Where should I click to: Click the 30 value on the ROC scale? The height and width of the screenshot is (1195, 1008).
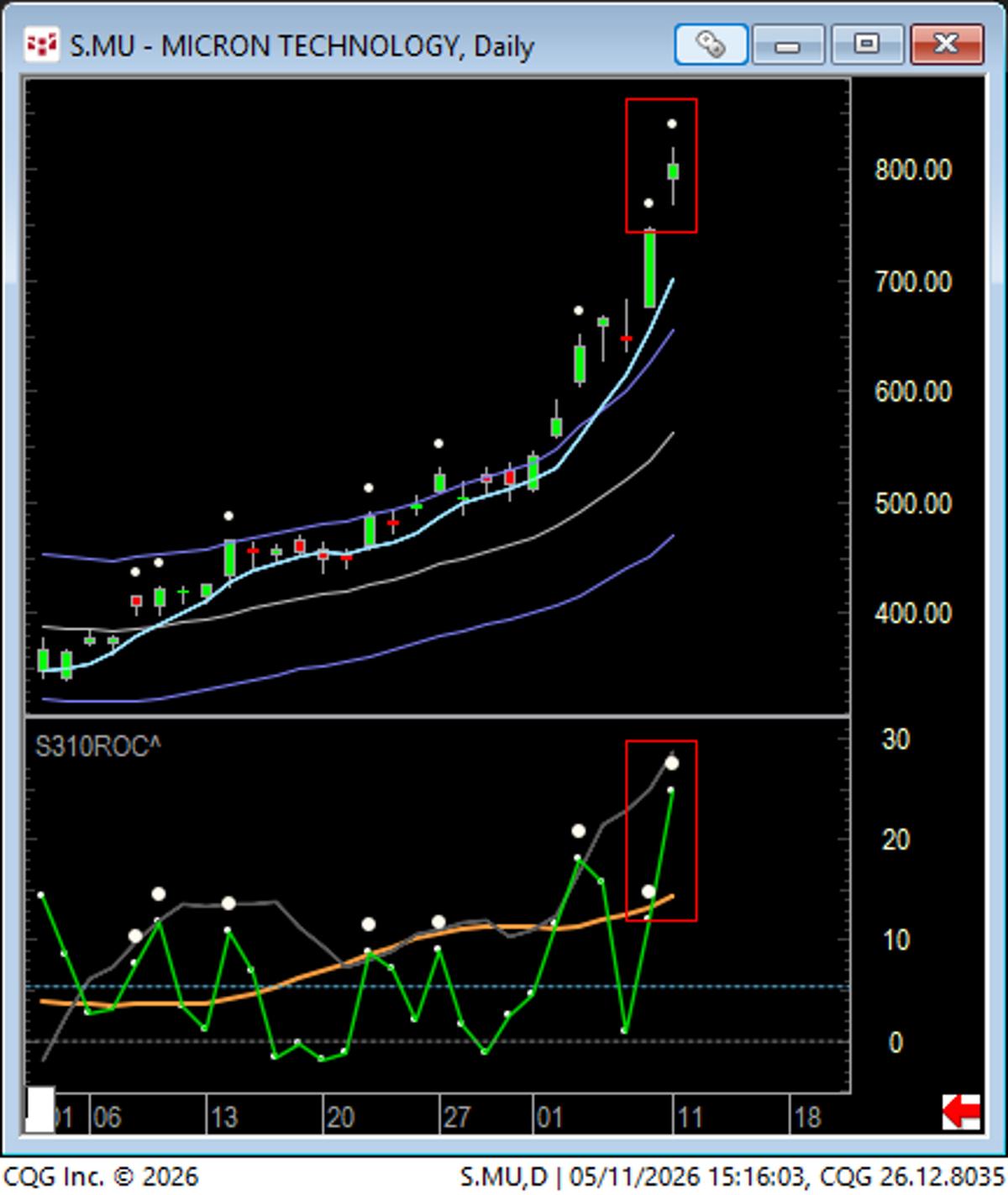(x=895, y=740)
